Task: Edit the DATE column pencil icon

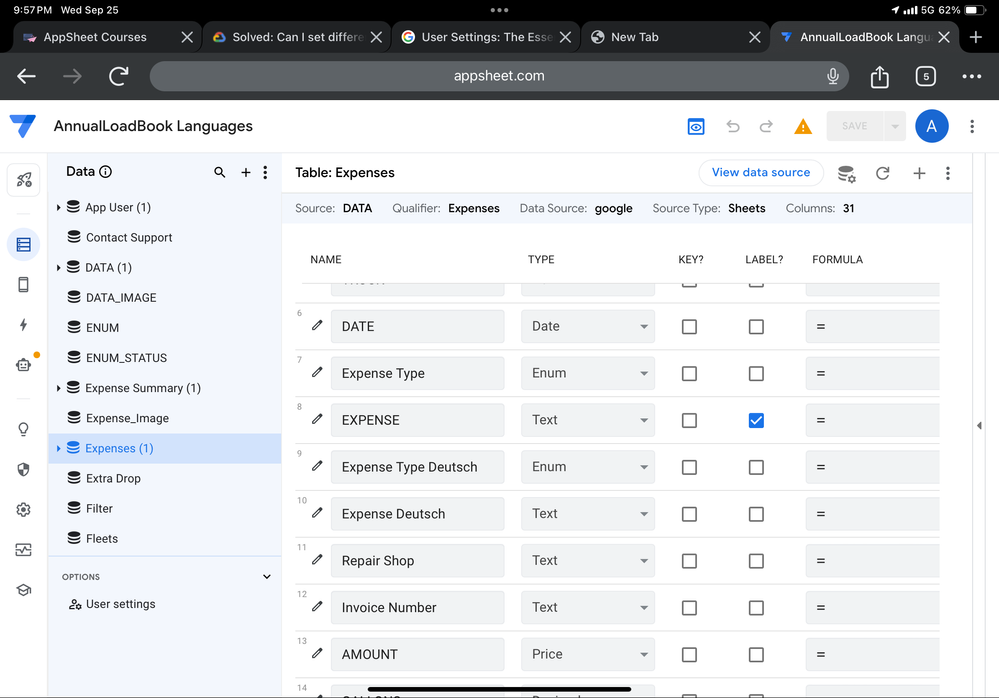Action: coord(317,325)
